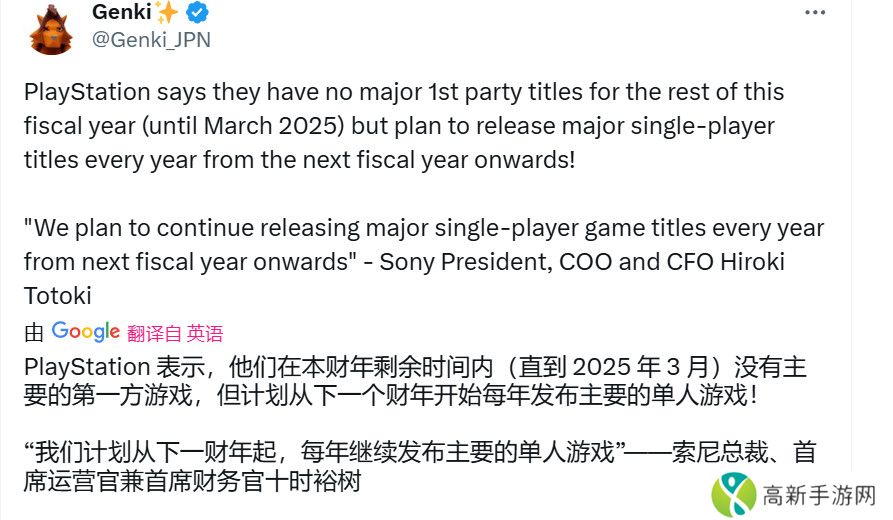Viewport: 893px width, 520px height.
Task: Open the @Genki_JPN handle link
Action: point(150,40)
